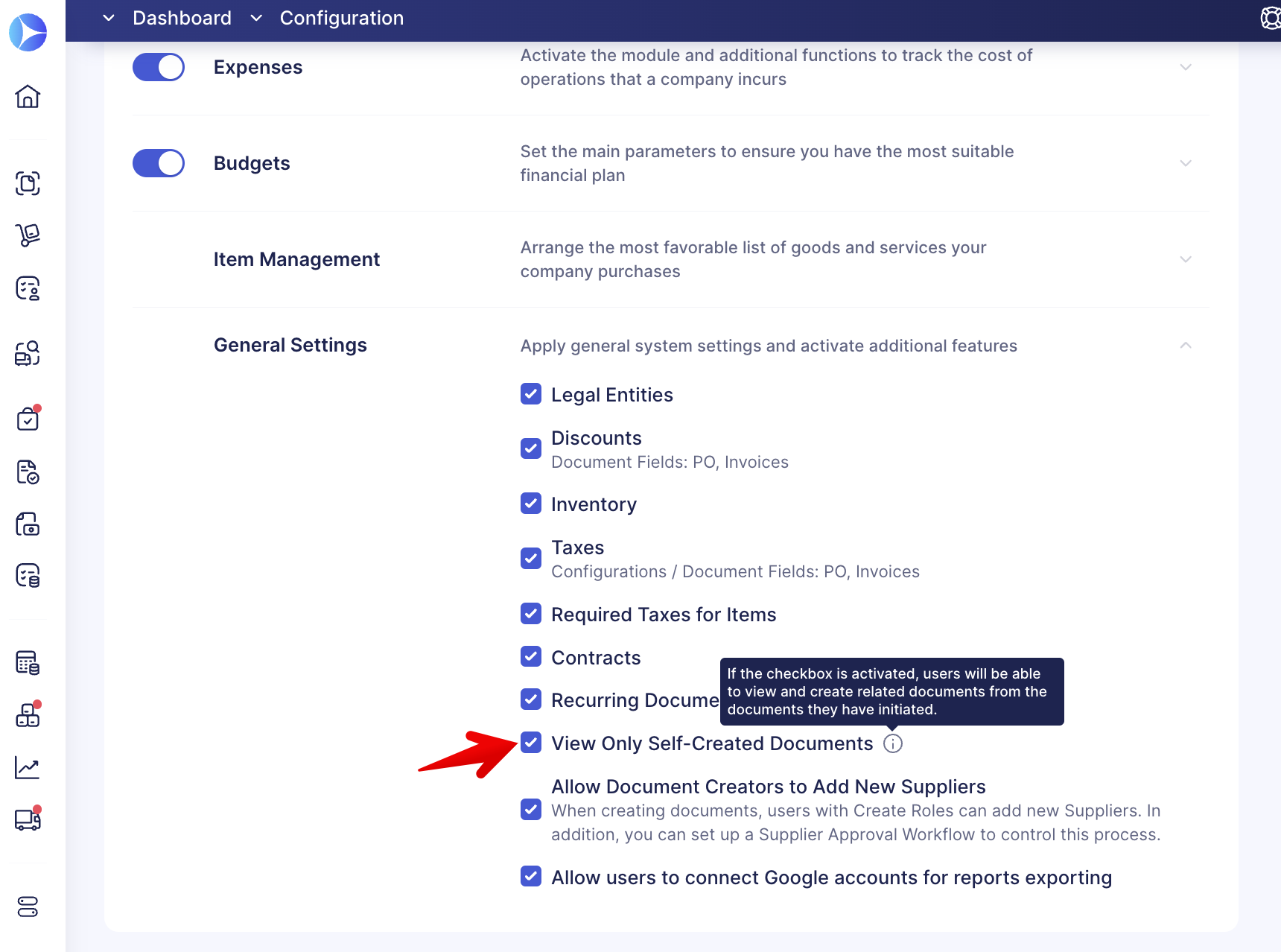Open the hand-truck cart sidebar icon
1281x952 pixels.
28,235
